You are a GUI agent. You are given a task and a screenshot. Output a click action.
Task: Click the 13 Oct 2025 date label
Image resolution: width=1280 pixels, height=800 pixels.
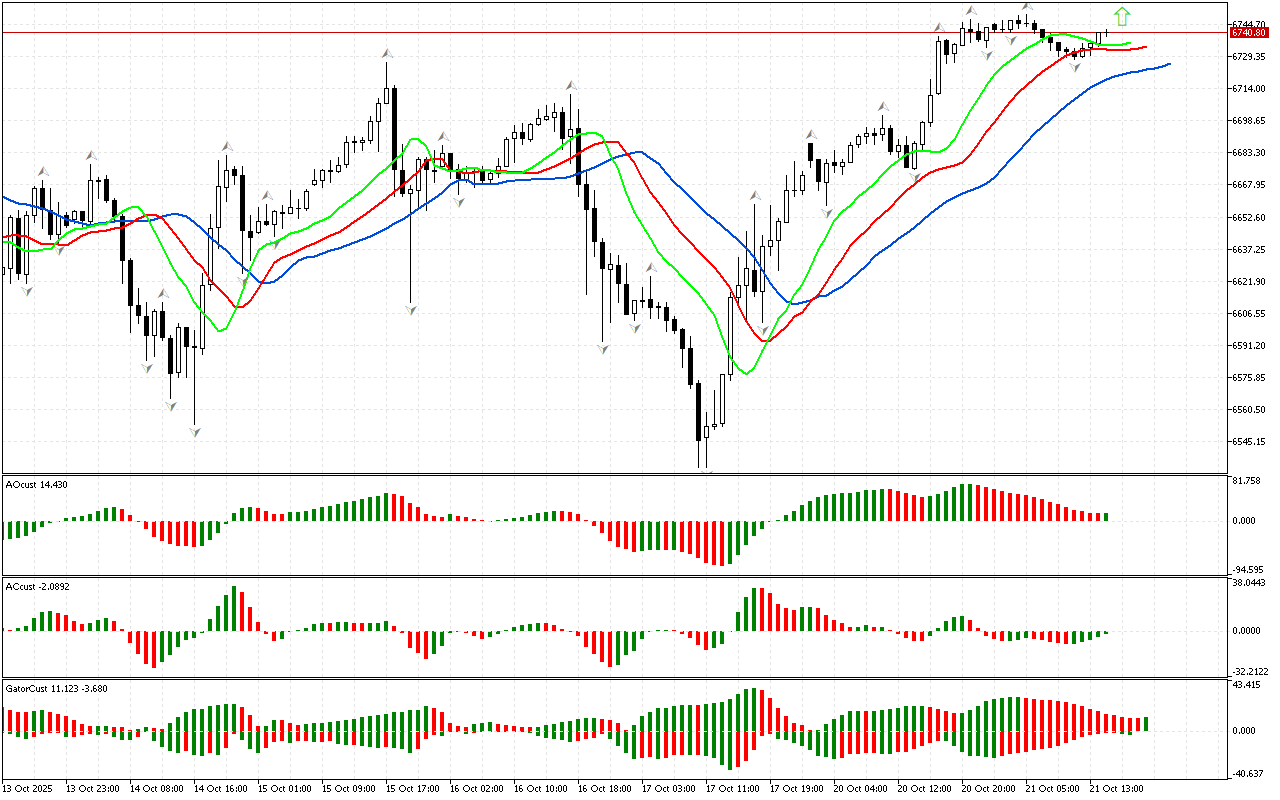(30, 789)
